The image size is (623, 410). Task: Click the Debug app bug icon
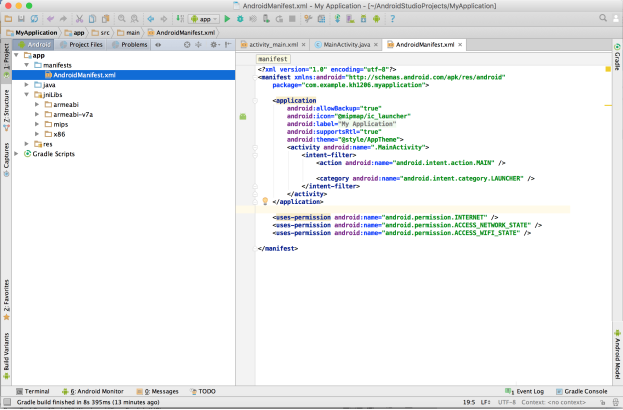(241, 18)
